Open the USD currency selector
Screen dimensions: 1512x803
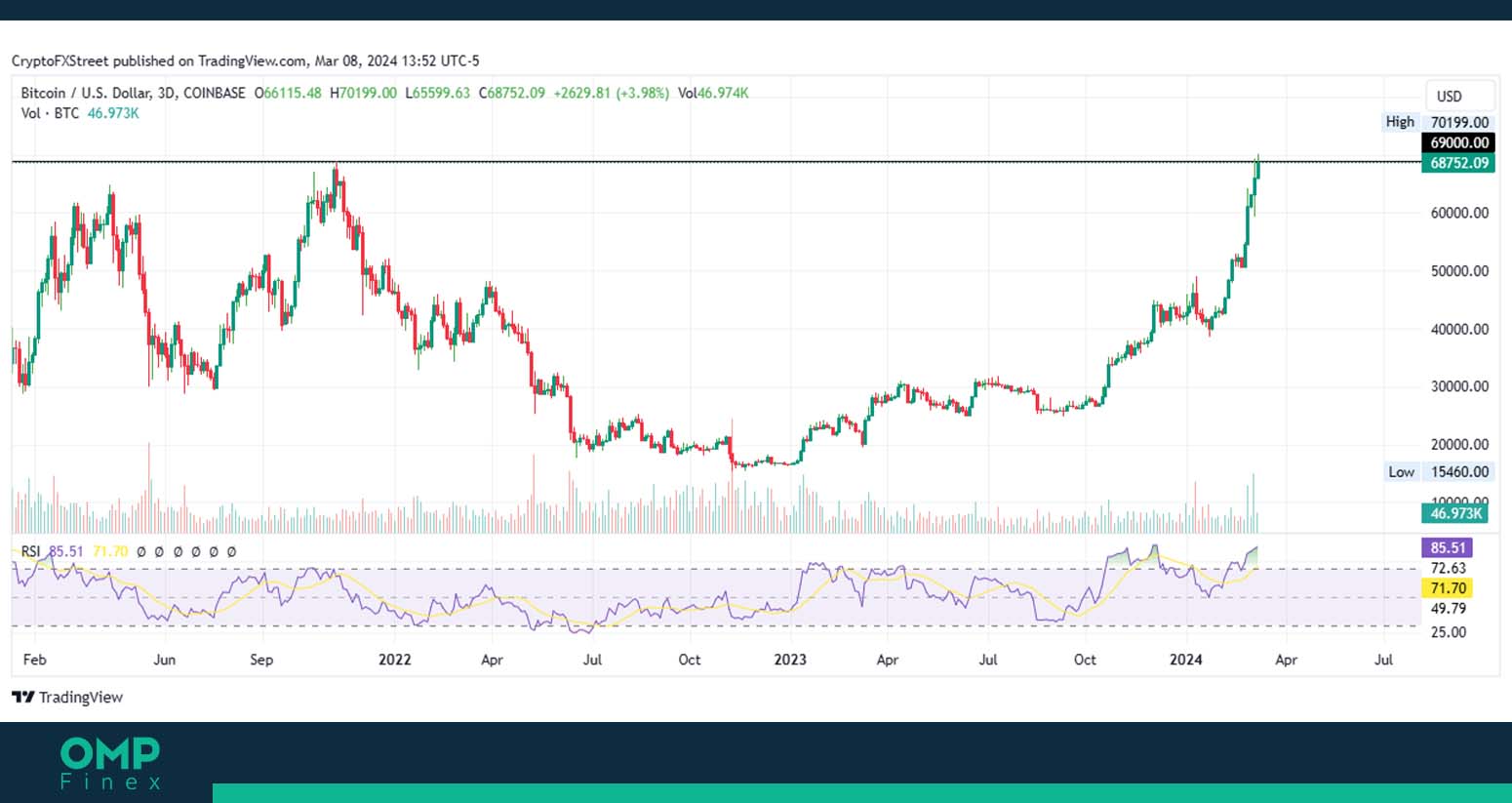[x=1459, y=96]
